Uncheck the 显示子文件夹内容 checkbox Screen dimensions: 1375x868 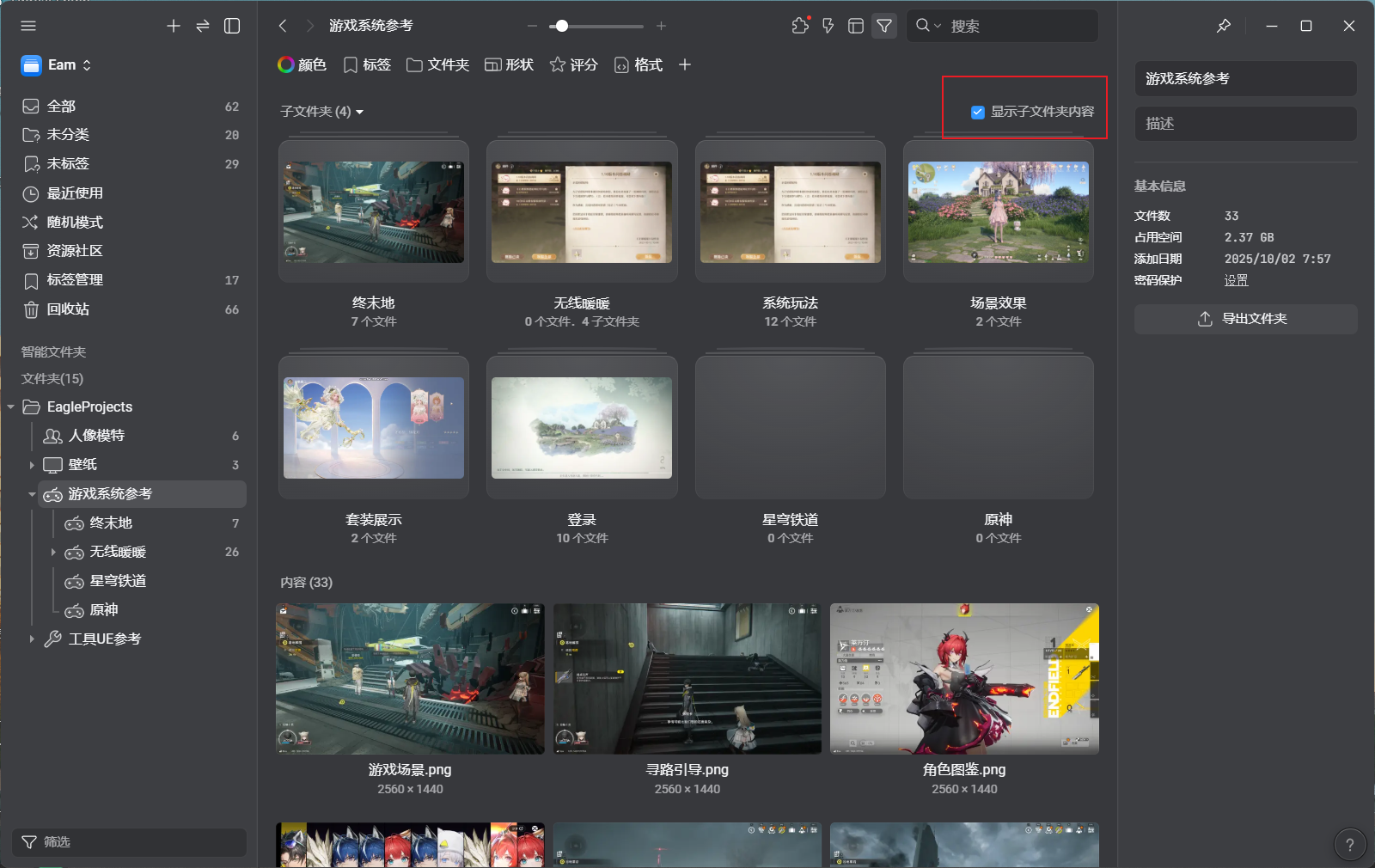[977, 112]
